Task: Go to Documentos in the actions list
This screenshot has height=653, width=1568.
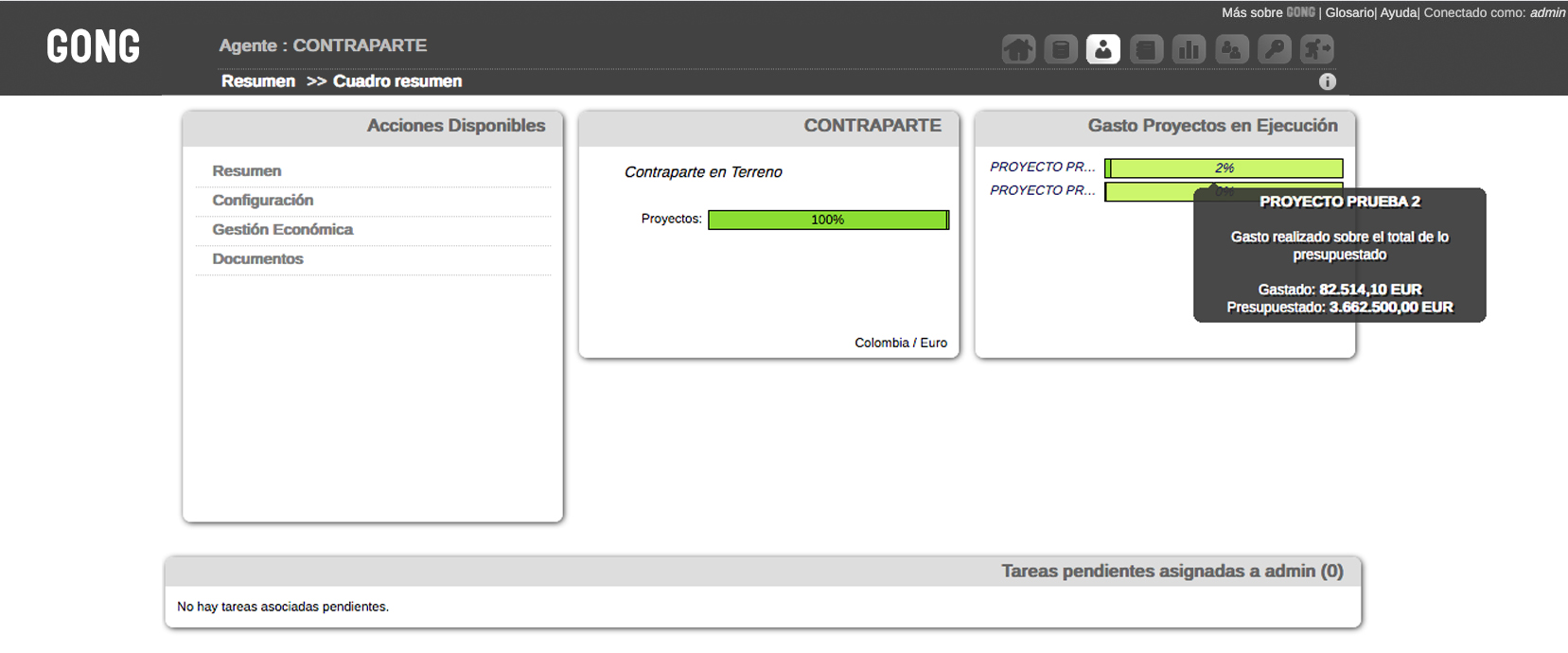Action: click(257, 259)
